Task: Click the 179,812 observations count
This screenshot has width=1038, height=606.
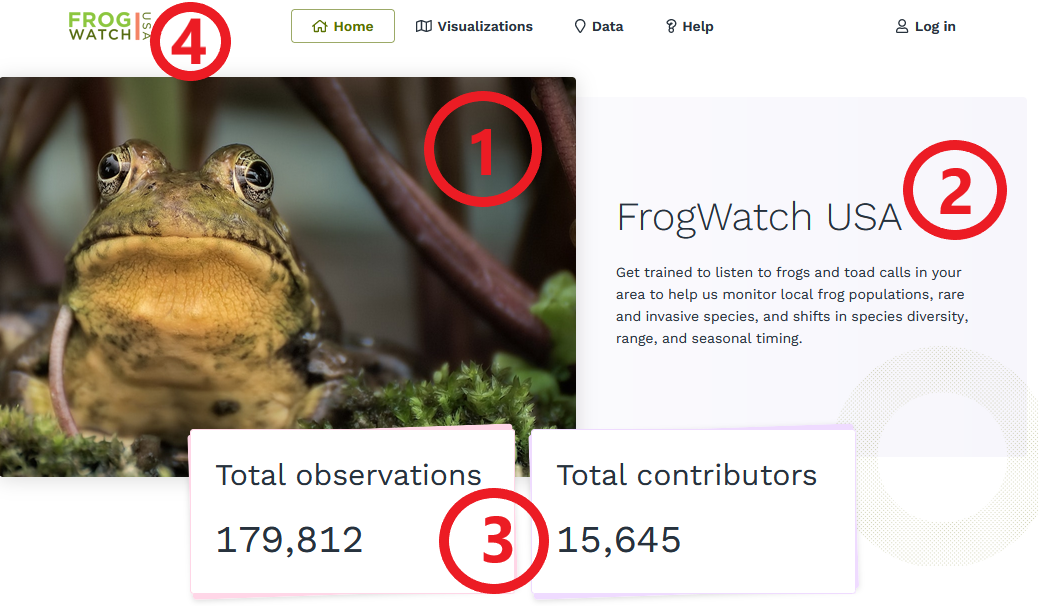Action: pos(290,540)
